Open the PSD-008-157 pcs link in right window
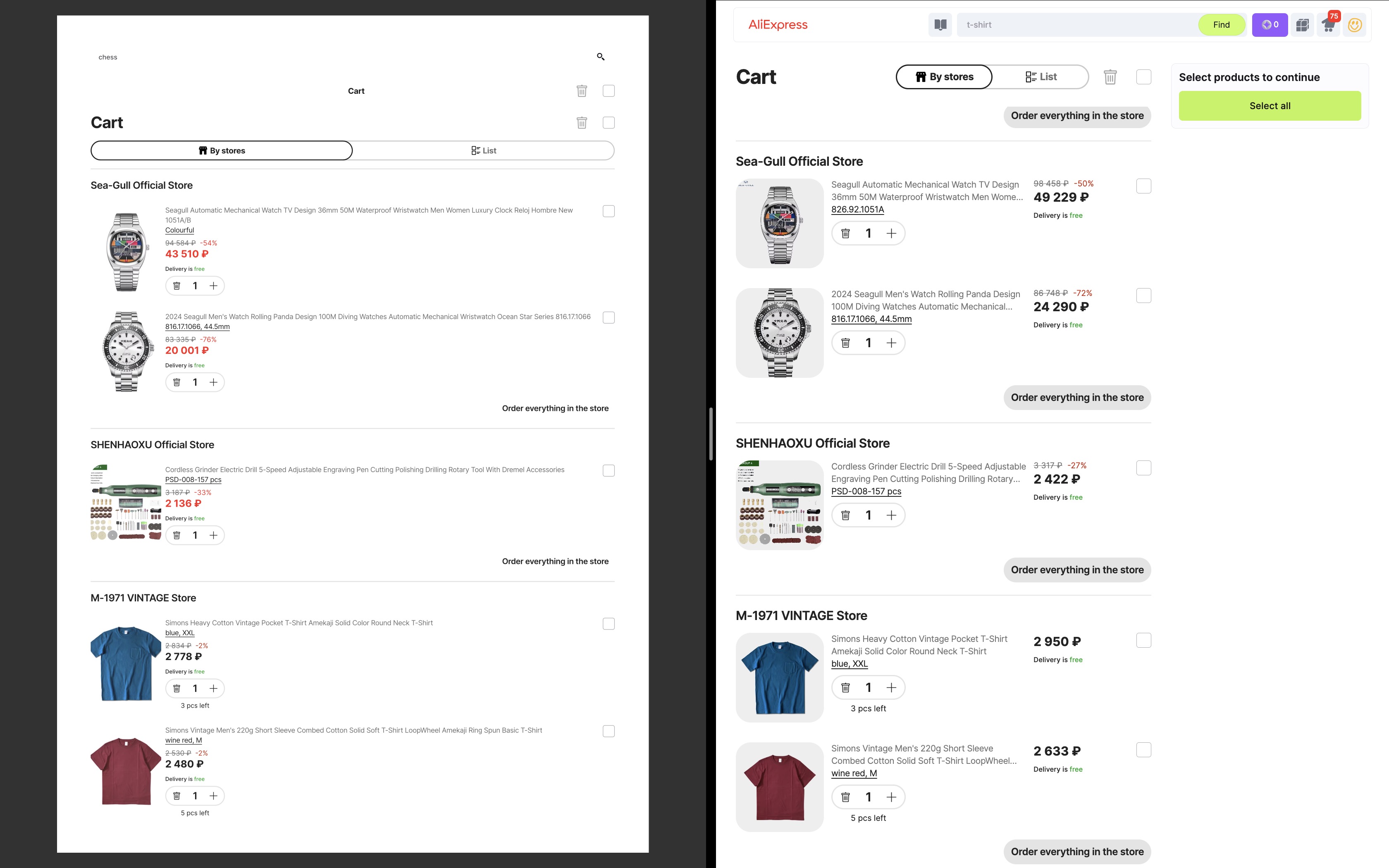The image size is (1389, 868). click(866, 491)
